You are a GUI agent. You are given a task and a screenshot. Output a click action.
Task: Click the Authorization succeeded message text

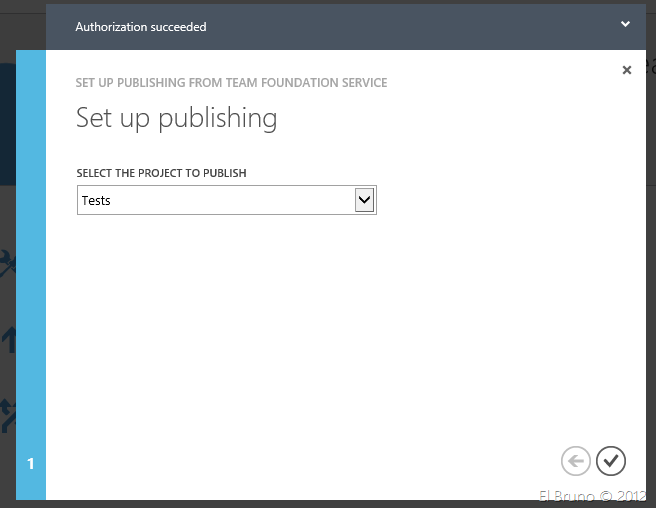(141, 27)
